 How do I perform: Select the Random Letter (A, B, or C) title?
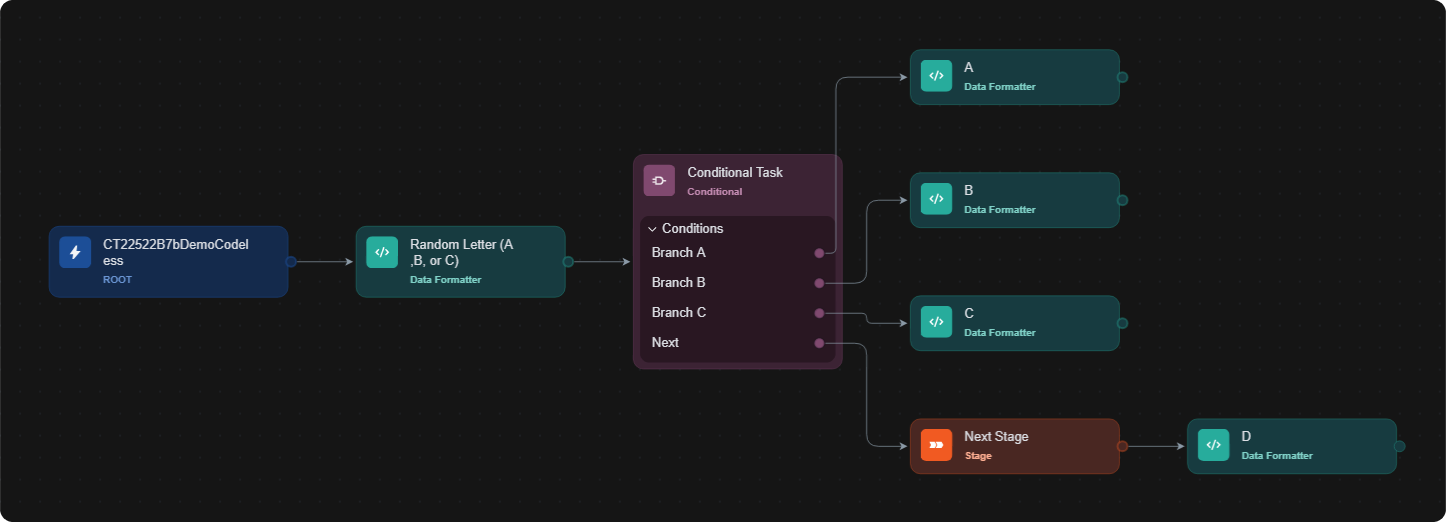coord(462,252)
